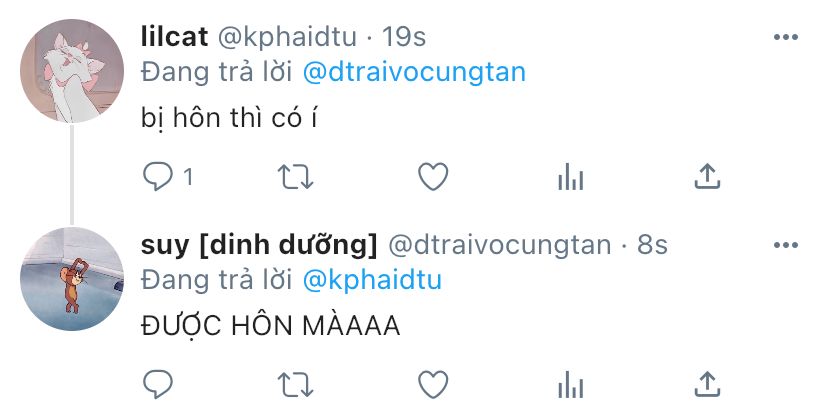
Task: Open the @kphaidtu mention link
Action: [372, 280]
